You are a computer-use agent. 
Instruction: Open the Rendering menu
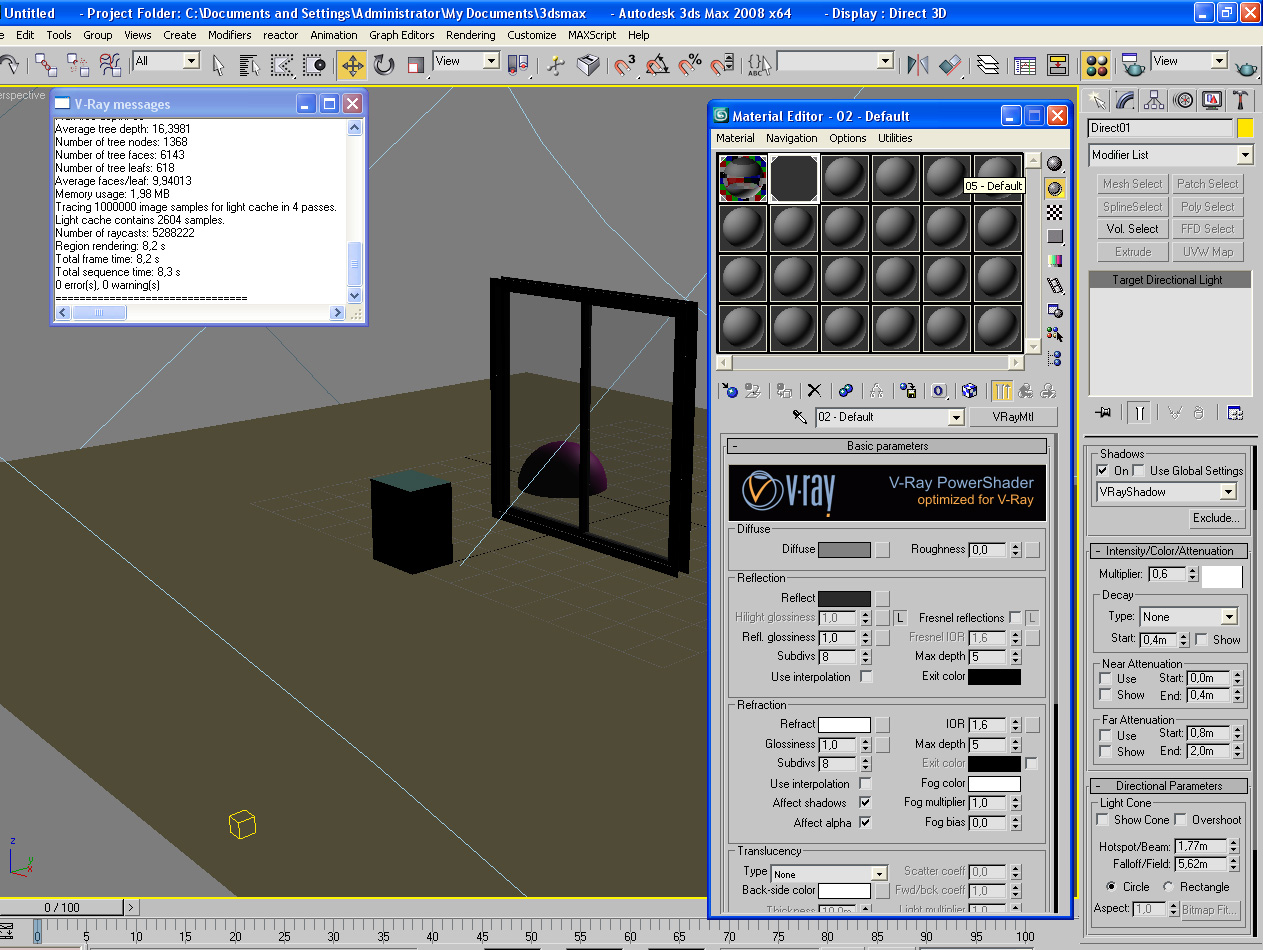[x=471, y=35]
